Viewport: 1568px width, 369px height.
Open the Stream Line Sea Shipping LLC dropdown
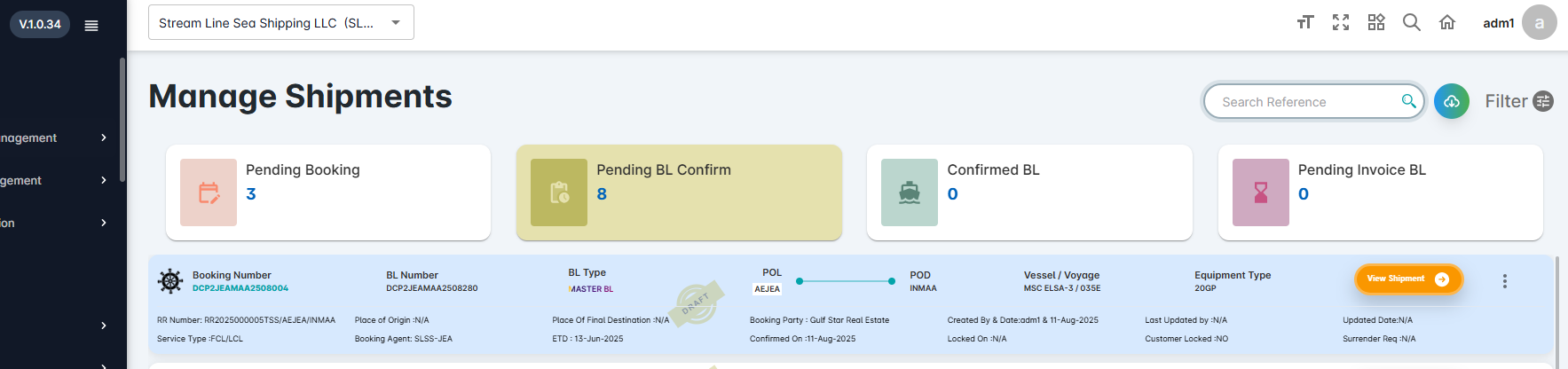point(281,23)
